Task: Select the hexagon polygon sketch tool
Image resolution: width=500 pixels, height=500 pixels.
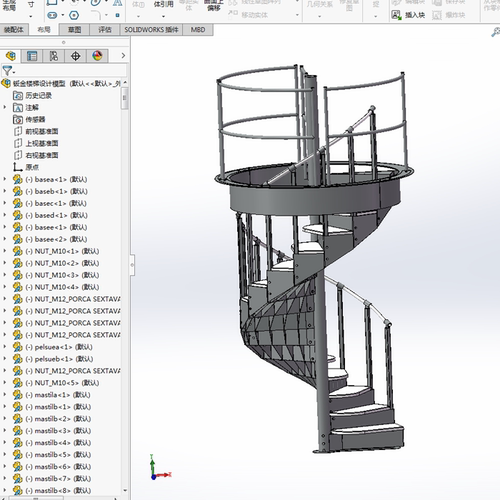Action: coord(74,15)
